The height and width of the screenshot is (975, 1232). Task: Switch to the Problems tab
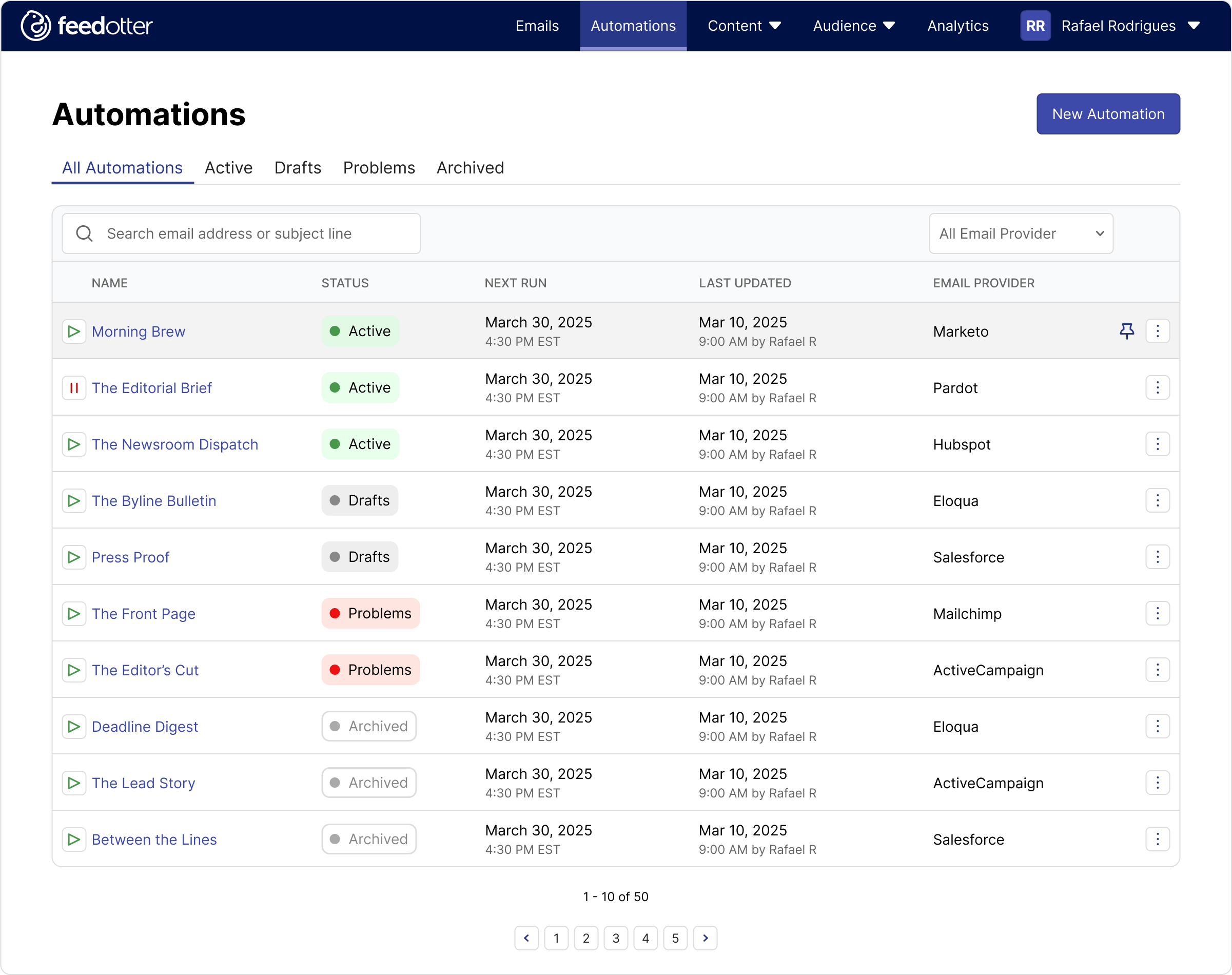coord(379,168)
